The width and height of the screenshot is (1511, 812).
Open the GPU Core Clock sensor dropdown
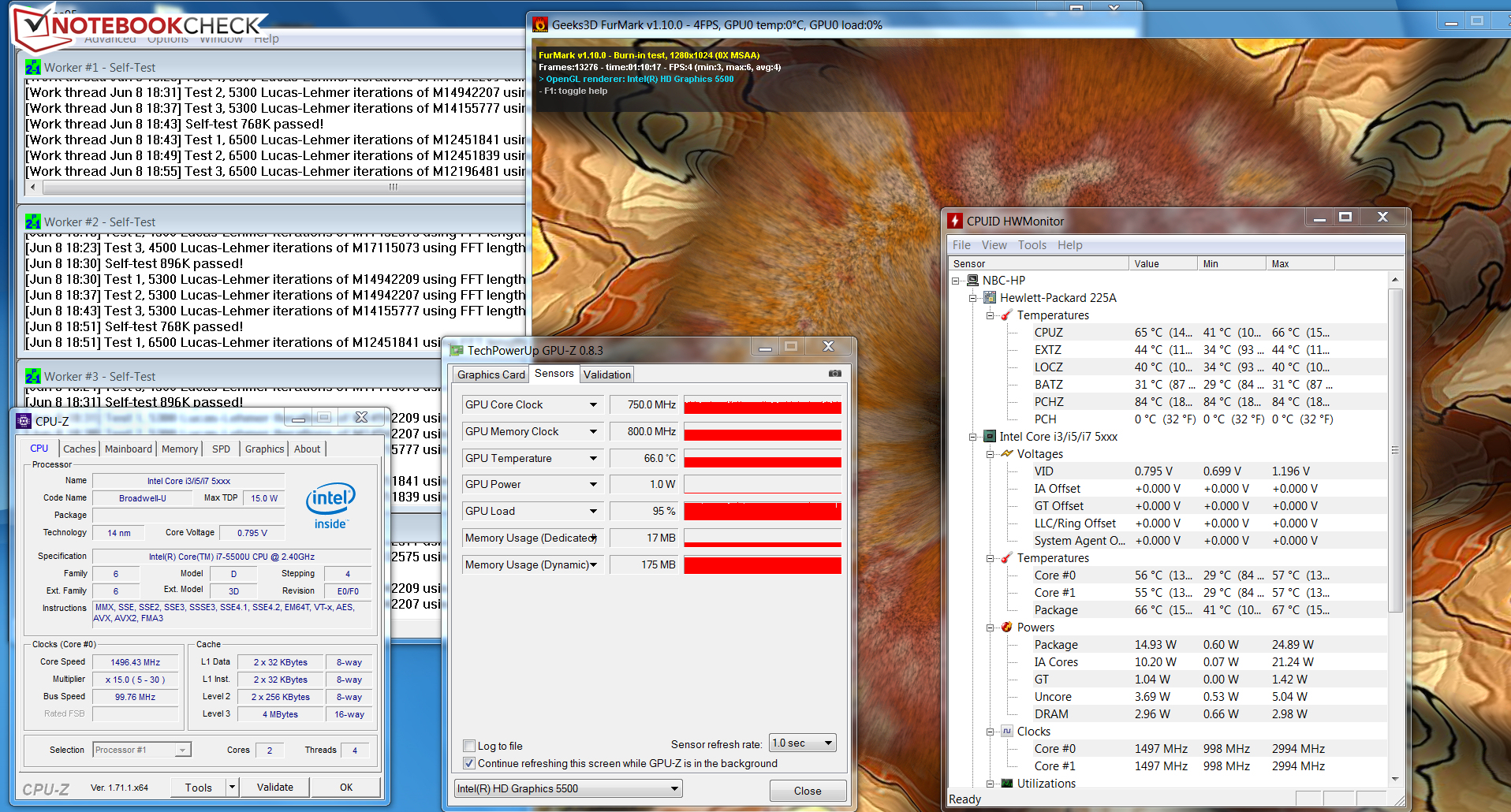click(593, 405)
